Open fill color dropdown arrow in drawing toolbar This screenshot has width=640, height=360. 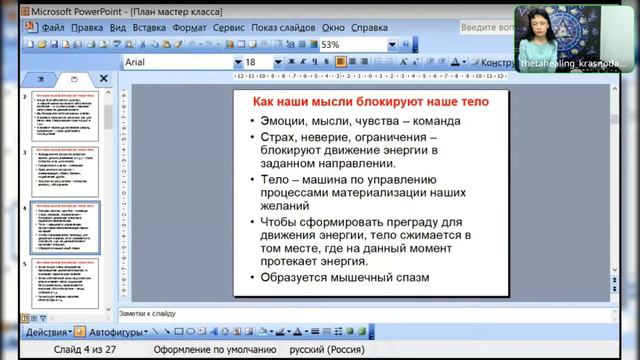point(272,331)
